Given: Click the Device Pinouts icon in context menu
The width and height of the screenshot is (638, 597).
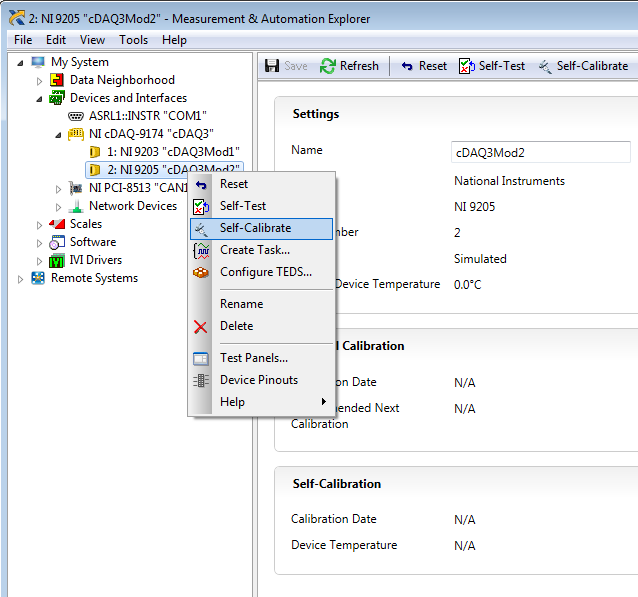Looking at the screenshot, I should click(x=201, y=381).
